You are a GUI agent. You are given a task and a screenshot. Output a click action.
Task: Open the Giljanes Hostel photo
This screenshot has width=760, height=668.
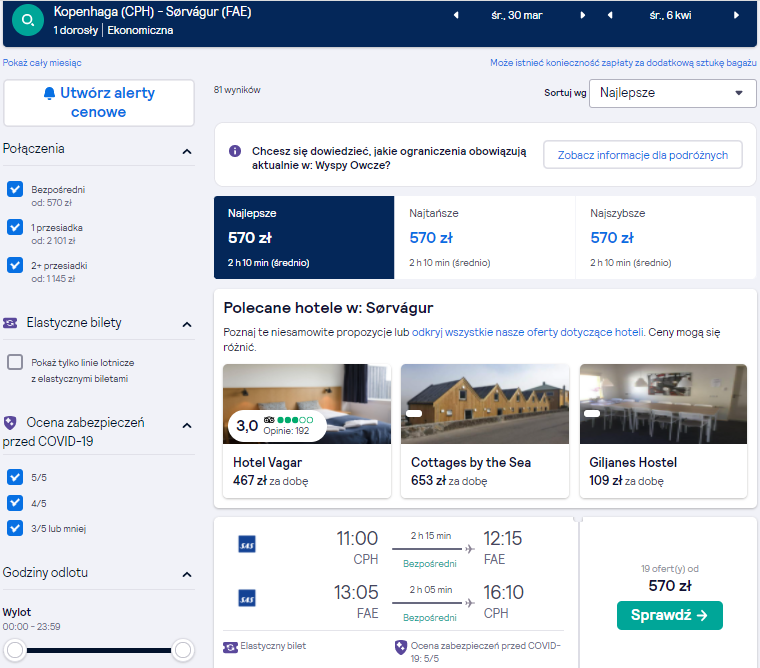tap(663, 404)
